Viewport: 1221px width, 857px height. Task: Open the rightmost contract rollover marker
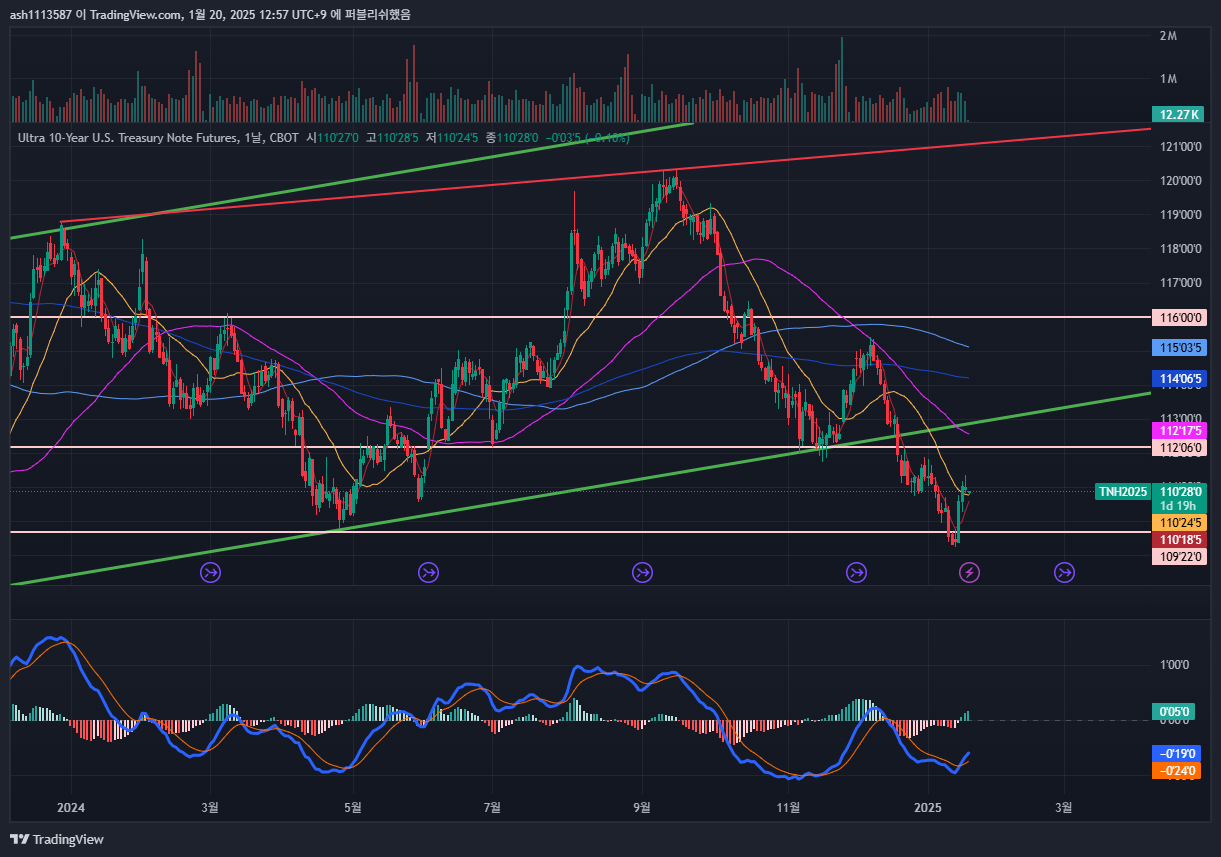click(x=1064, y=572)
